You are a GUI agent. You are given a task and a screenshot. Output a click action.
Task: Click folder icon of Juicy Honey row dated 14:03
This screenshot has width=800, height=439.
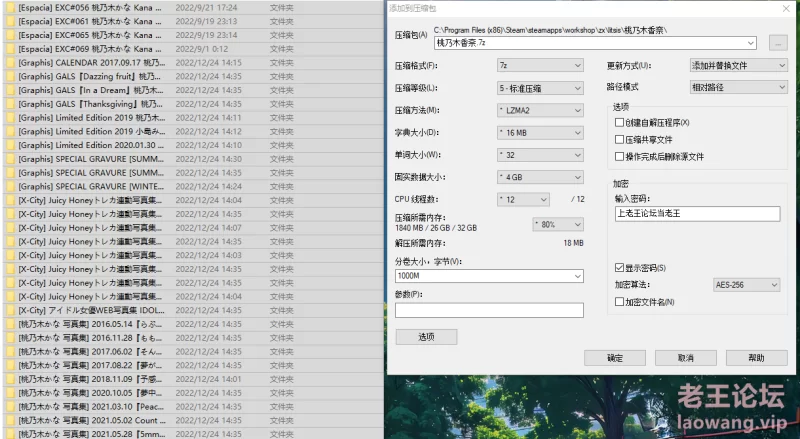10,256
